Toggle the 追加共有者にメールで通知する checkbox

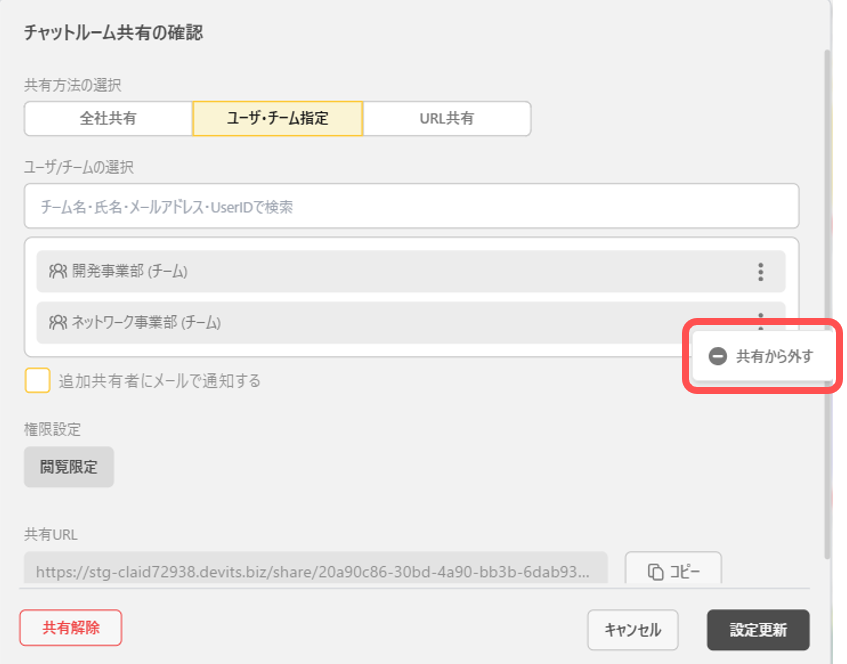click(x=38, y=381)
